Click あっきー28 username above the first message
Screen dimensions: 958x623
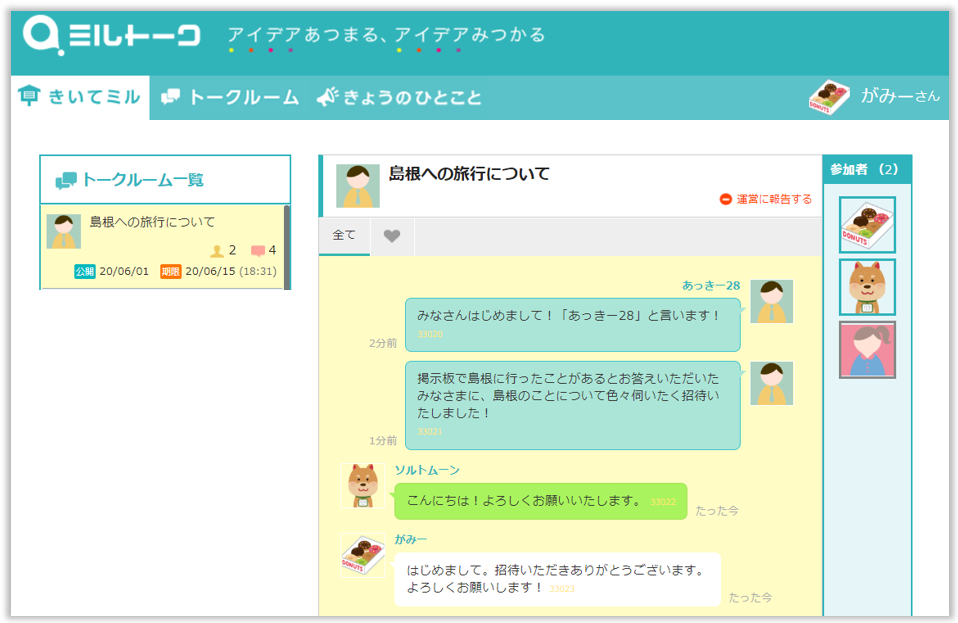pos(710,285)
